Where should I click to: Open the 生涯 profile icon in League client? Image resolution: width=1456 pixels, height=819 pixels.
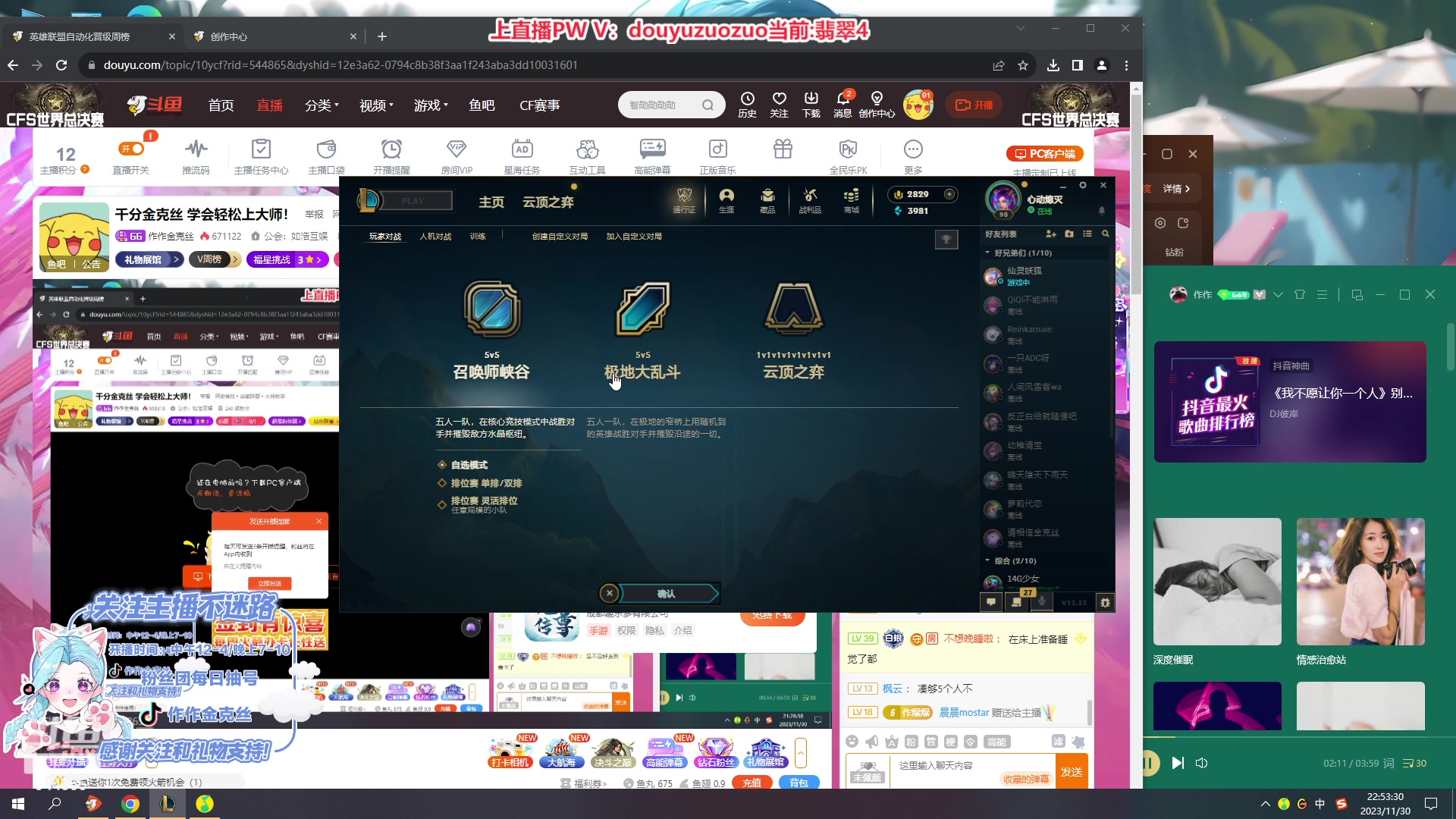[x=726, y=200]
